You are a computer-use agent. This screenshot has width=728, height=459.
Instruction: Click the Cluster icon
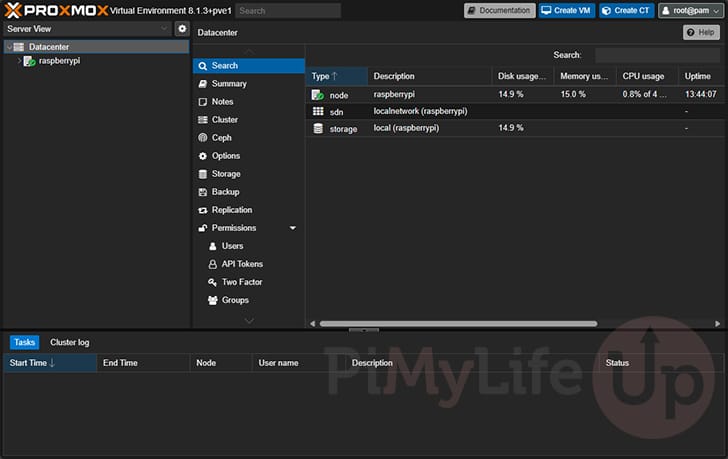point(202,120)
